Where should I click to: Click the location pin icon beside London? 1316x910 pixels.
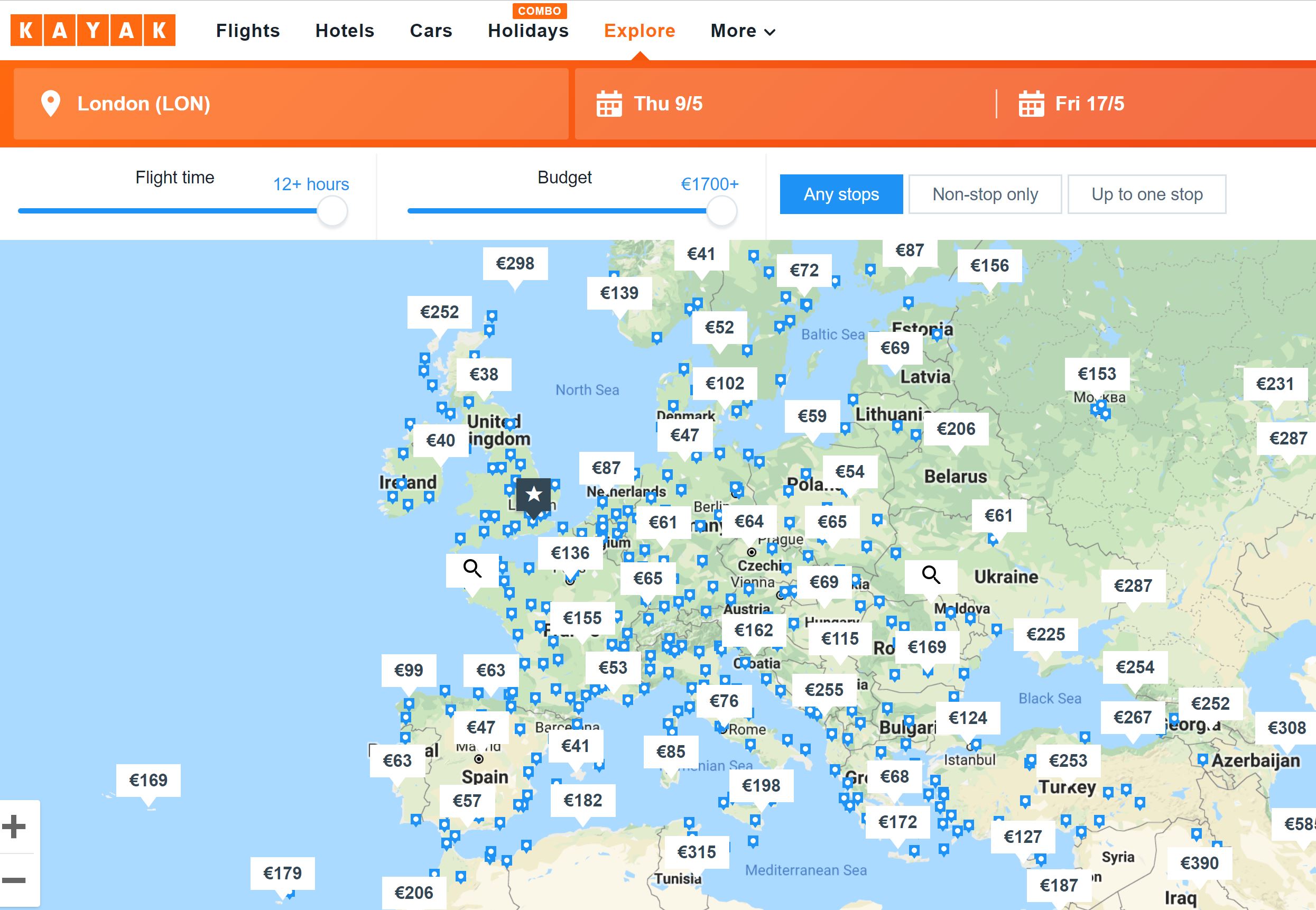[51, 104]
